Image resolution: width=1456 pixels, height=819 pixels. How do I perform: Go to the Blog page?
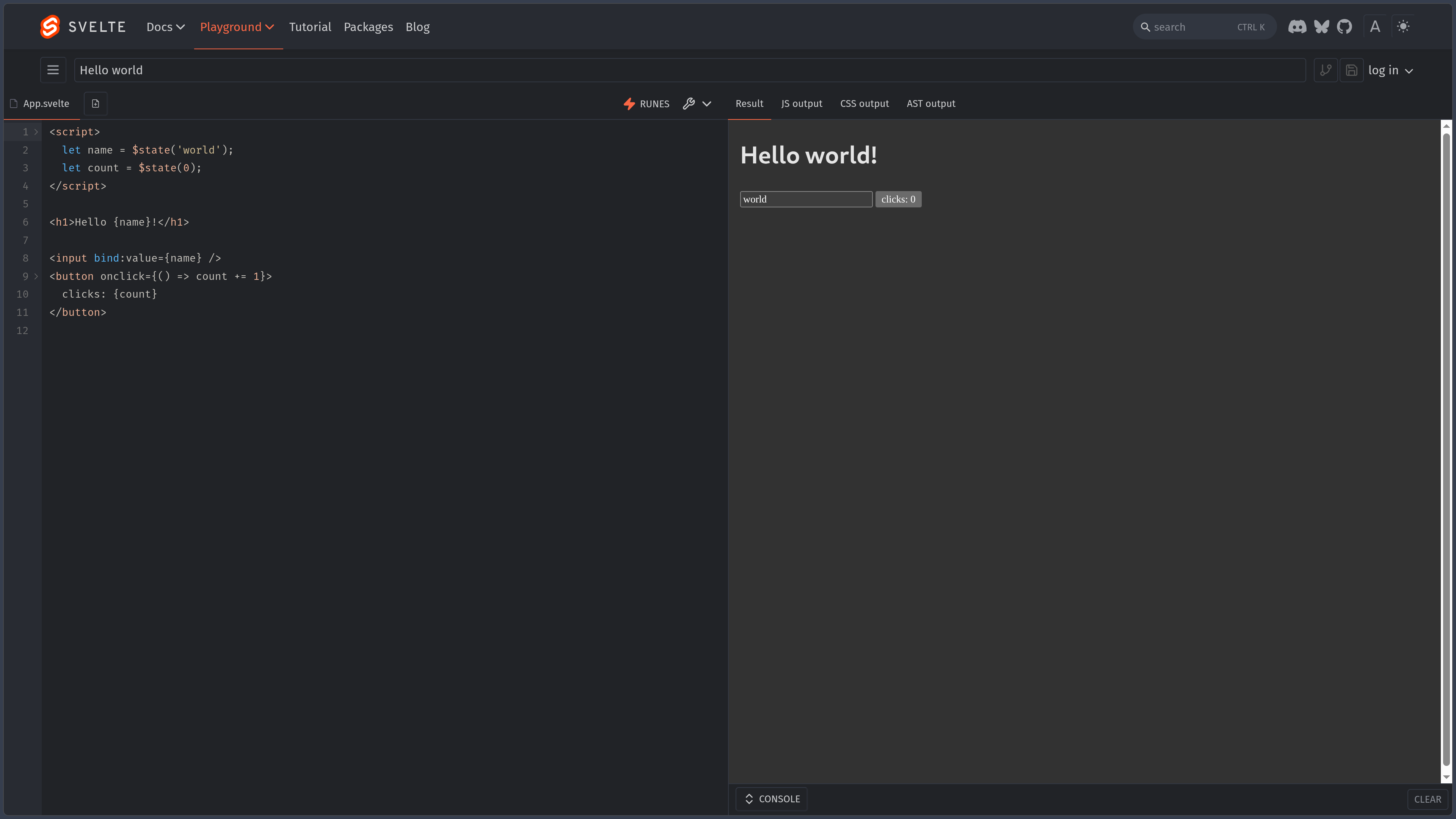pos(417,27)
